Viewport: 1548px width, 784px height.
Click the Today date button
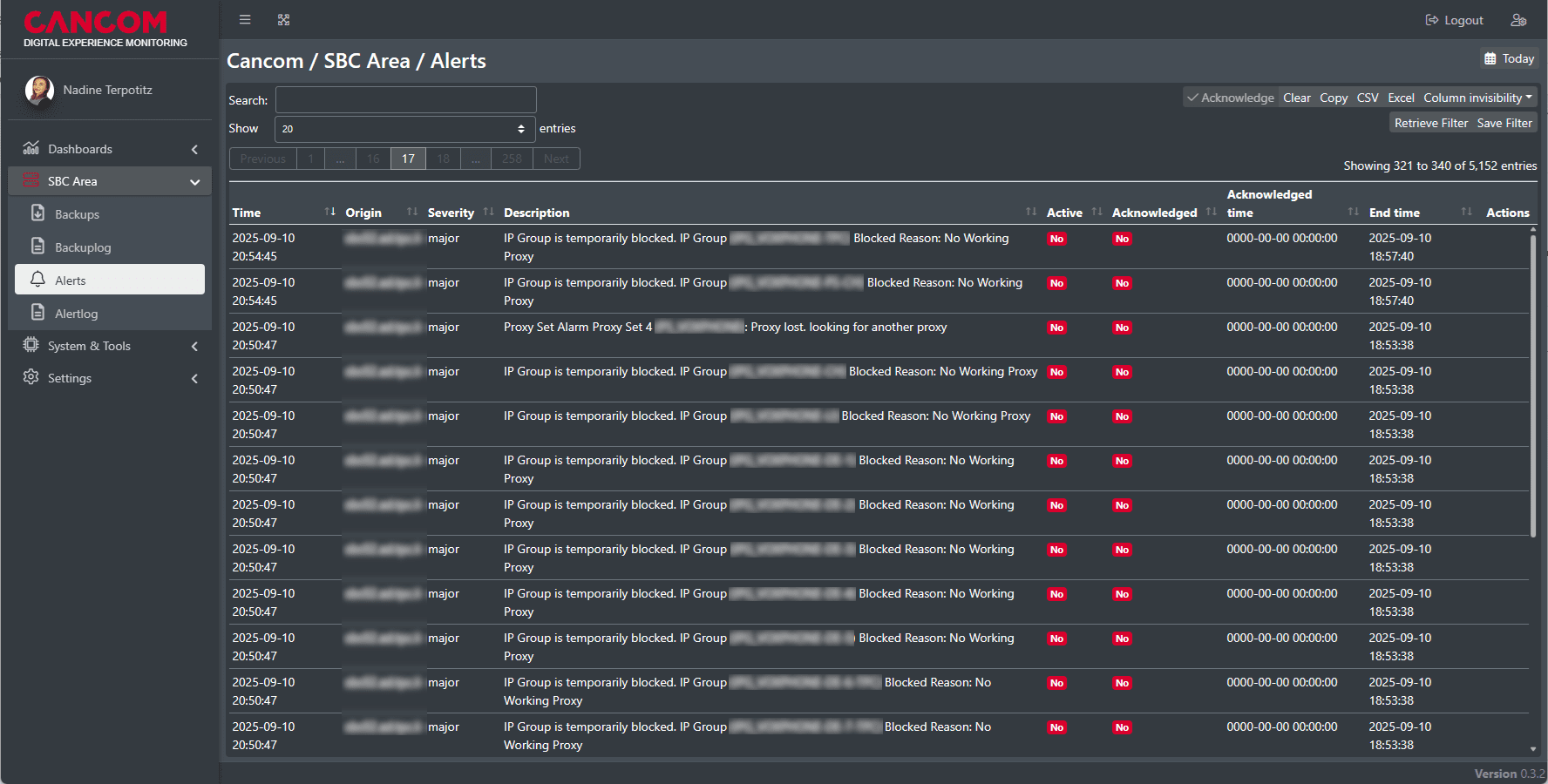[1509, 58]
